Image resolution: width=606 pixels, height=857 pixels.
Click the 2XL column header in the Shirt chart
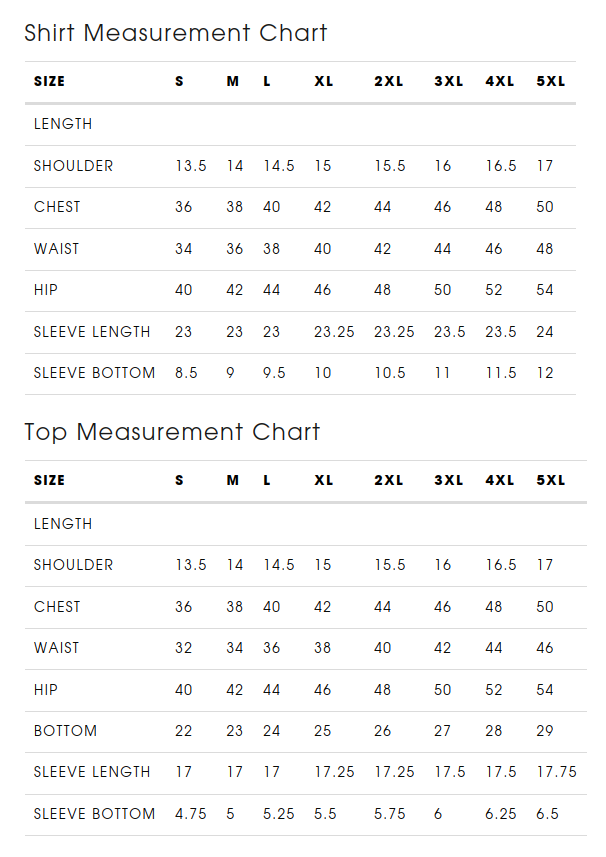coord(388,81)
